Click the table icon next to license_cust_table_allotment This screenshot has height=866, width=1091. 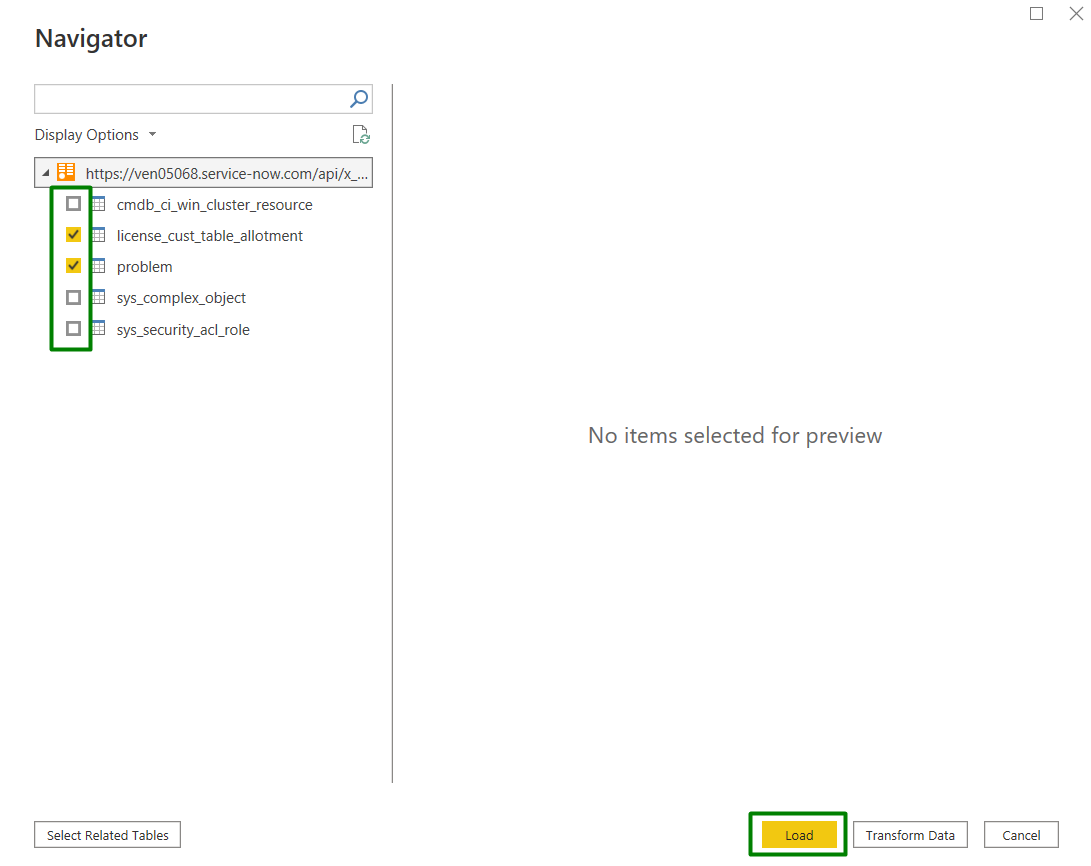click(x=98, y=235)
